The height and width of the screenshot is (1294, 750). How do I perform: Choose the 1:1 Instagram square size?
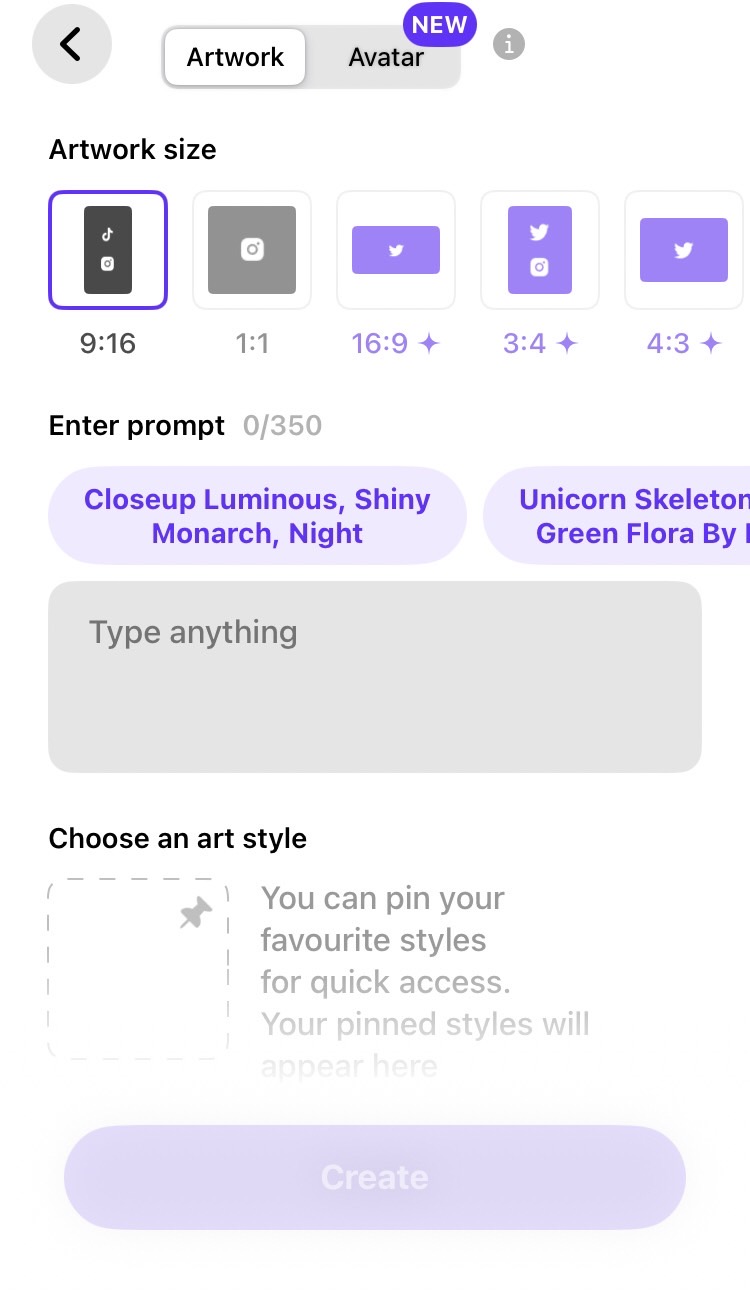(x=252, y=250)
